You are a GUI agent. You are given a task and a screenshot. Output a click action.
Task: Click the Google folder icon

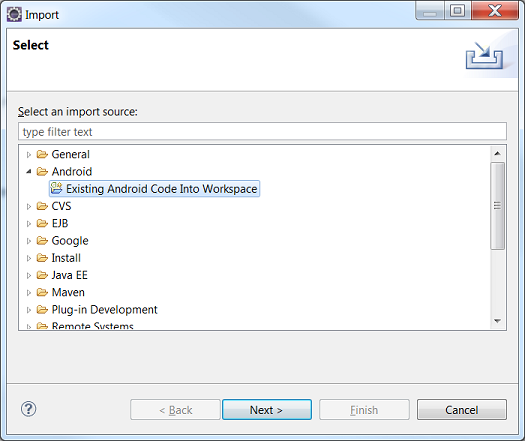coord(42,241)
